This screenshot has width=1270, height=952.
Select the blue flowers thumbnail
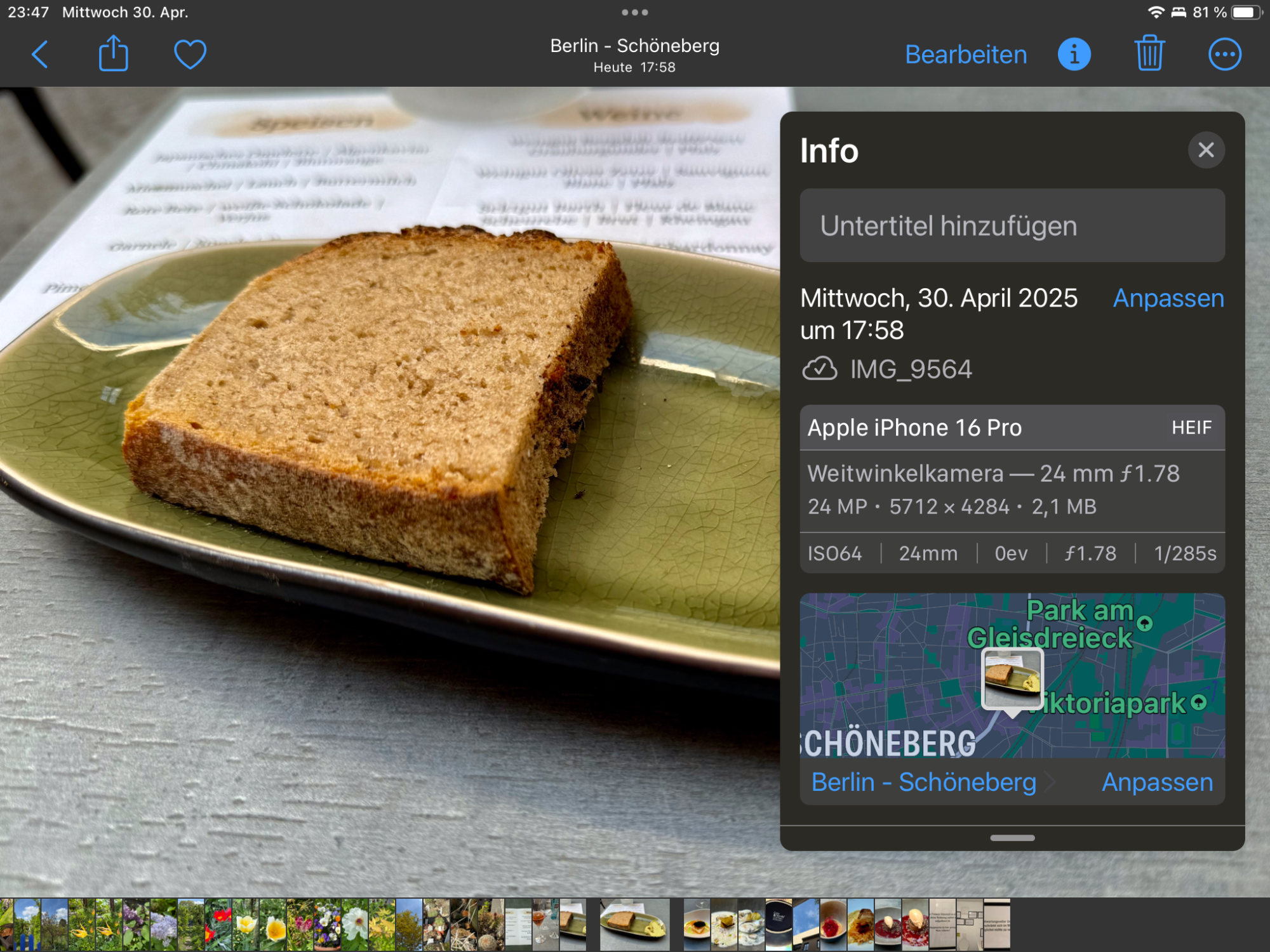pos(163,924)
